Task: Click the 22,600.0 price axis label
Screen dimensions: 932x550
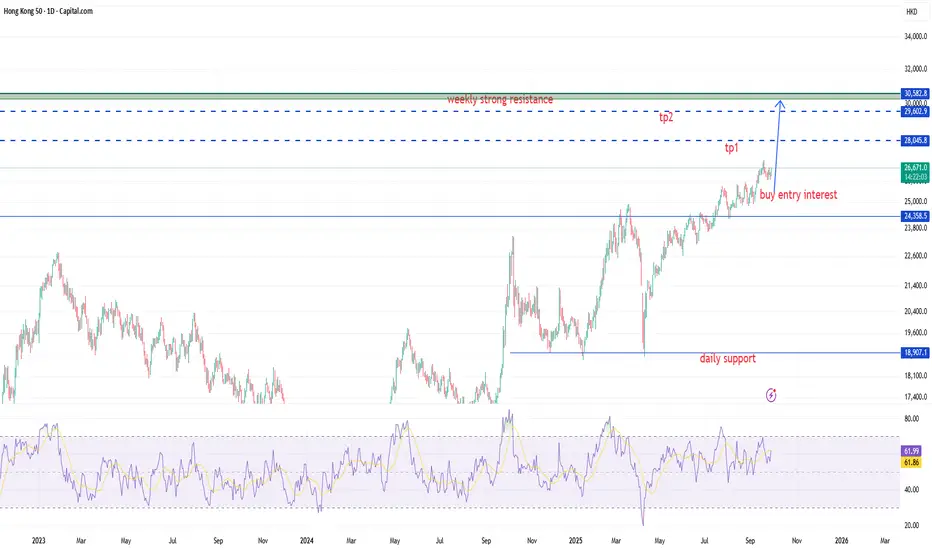Action: point(916,256)
